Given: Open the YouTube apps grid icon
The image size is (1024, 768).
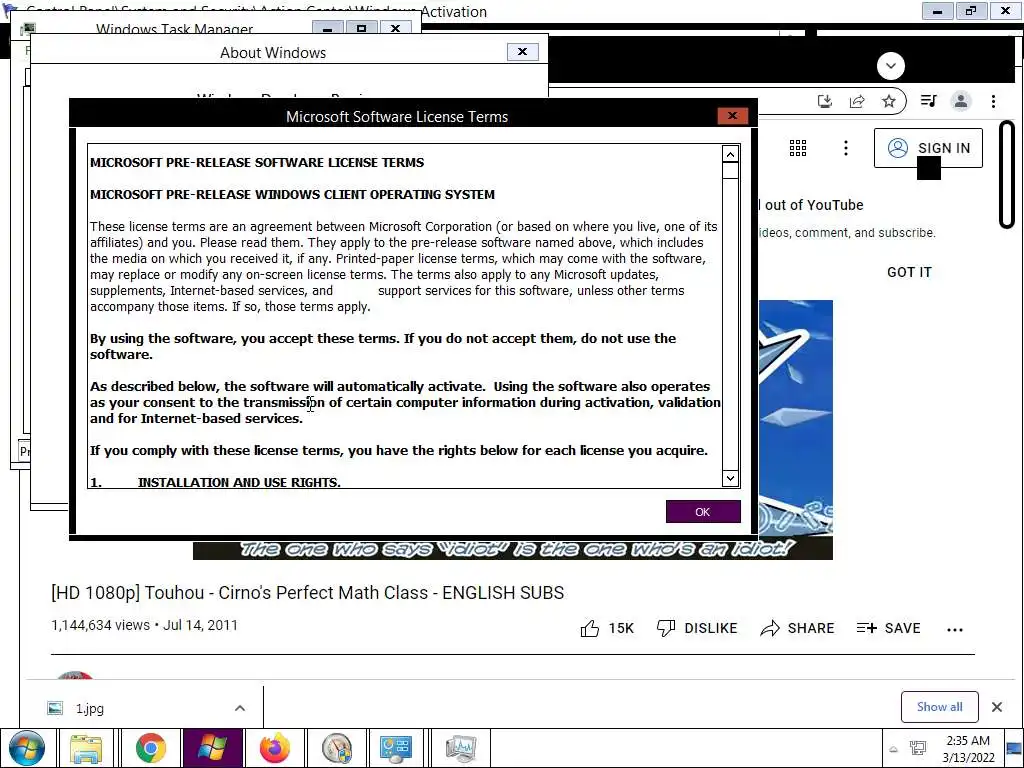Looking at the screenshot, I should 797,148.
